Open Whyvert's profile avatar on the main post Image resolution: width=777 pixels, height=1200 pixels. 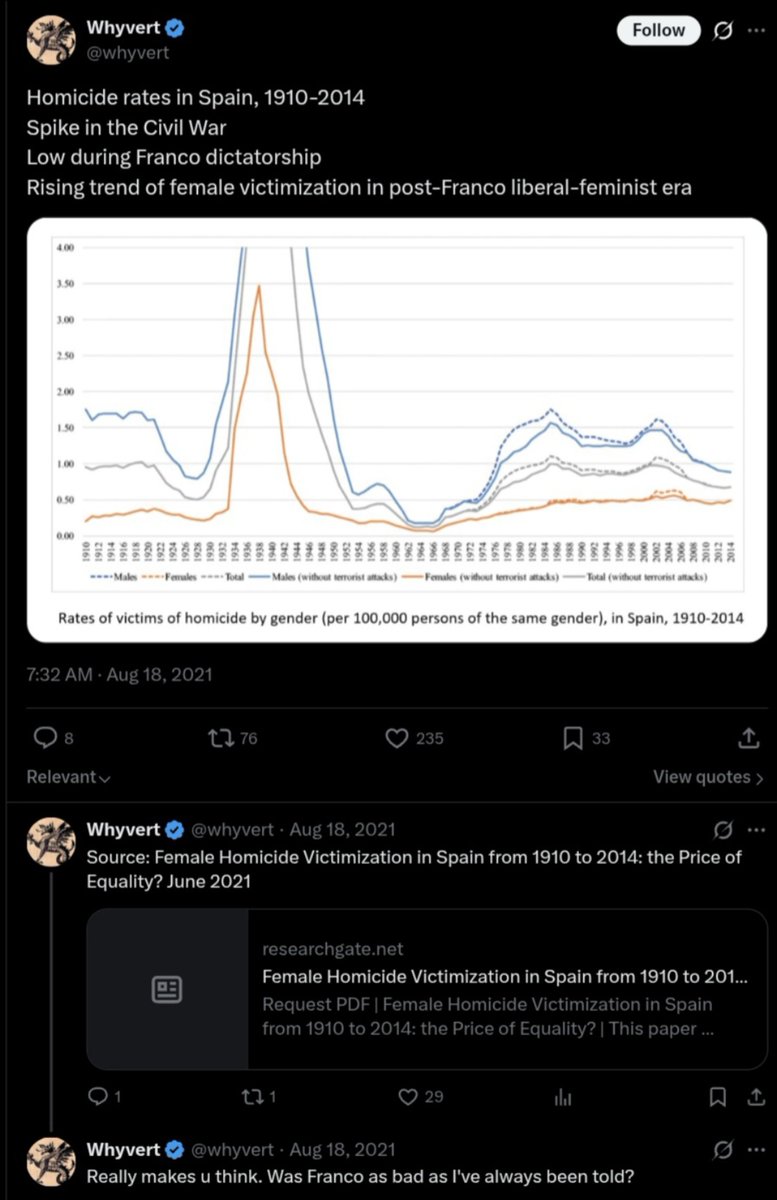51,41
